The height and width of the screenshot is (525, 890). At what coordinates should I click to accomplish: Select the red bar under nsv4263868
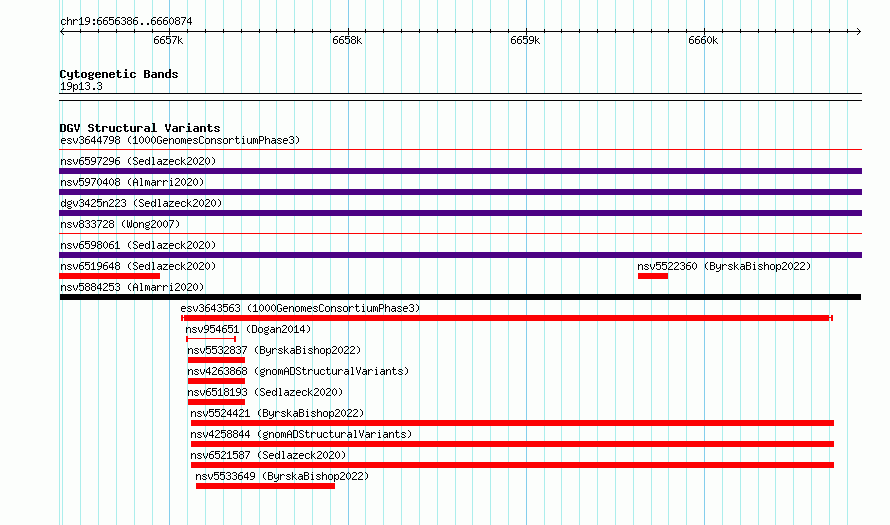(216, 381)
